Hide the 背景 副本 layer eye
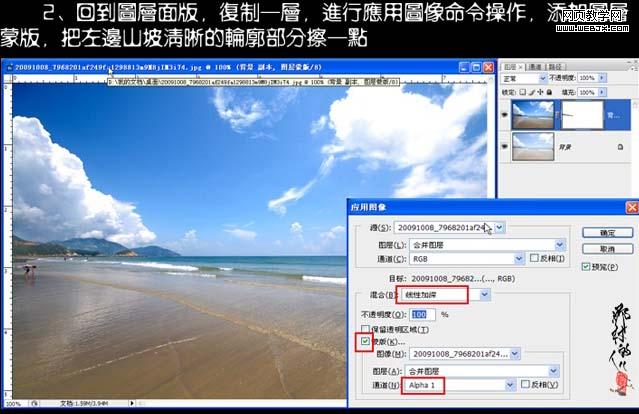This screenshot has width=639, height=414. (x=505, y=115)
